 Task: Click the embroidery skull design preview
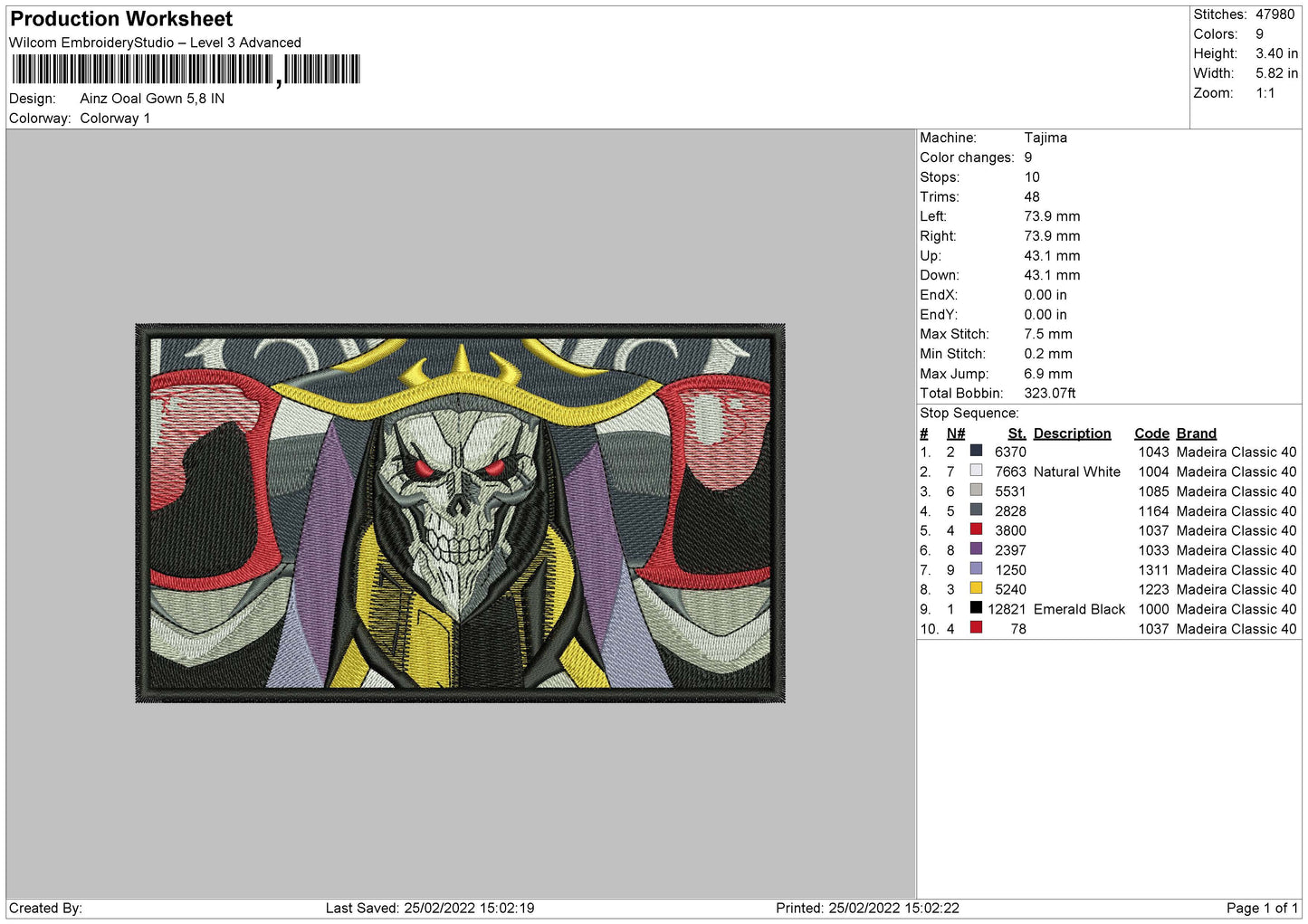click(x=460, y=513)
